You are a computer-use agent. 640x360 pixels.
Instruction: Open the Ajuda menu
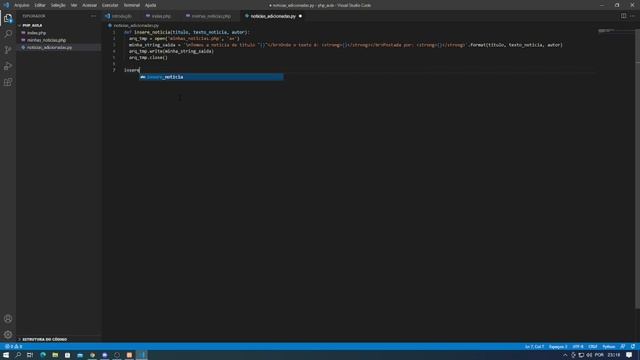coord(151,5)
